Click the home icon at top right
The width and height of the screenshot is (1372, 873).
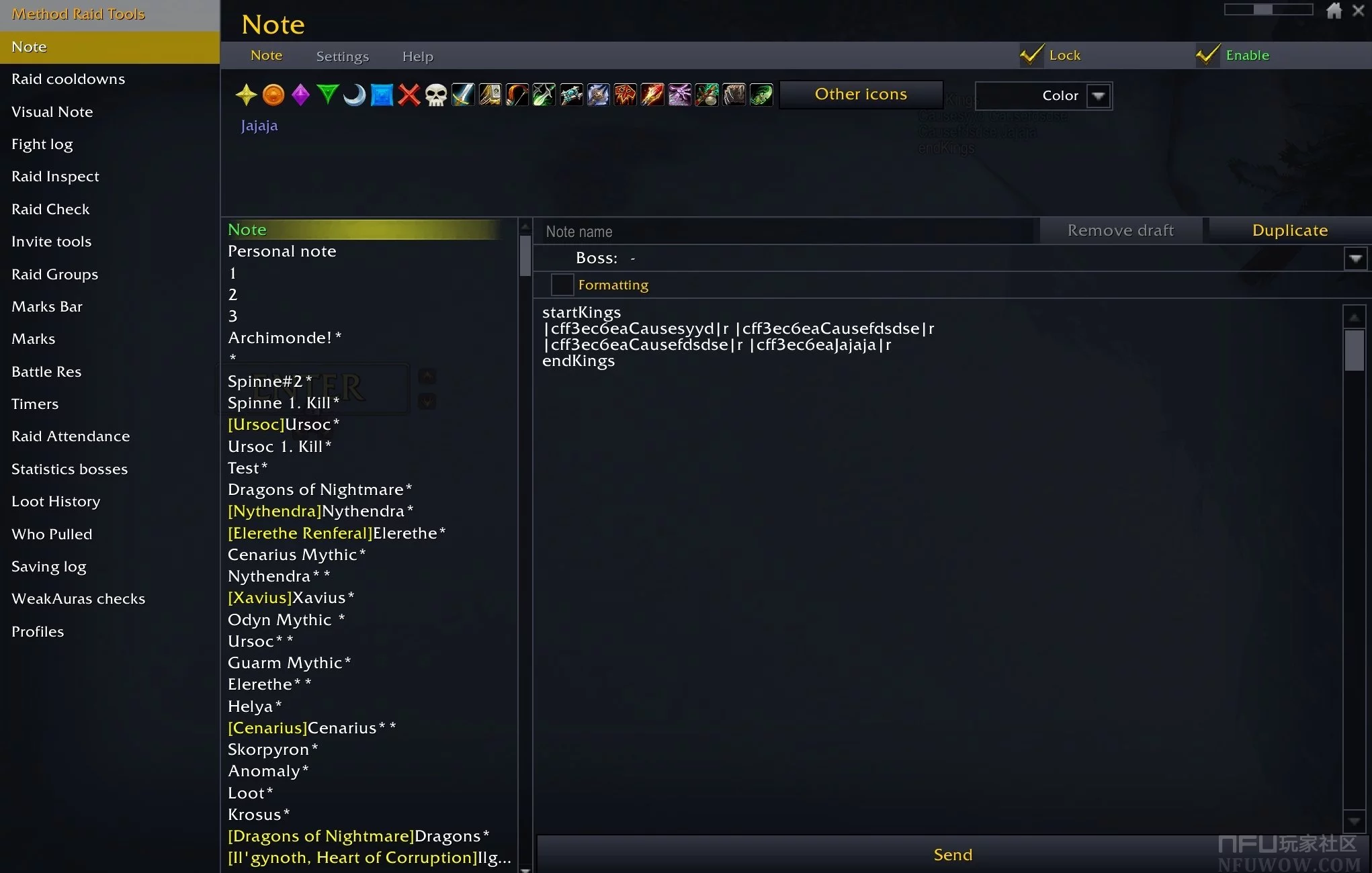1334,10
